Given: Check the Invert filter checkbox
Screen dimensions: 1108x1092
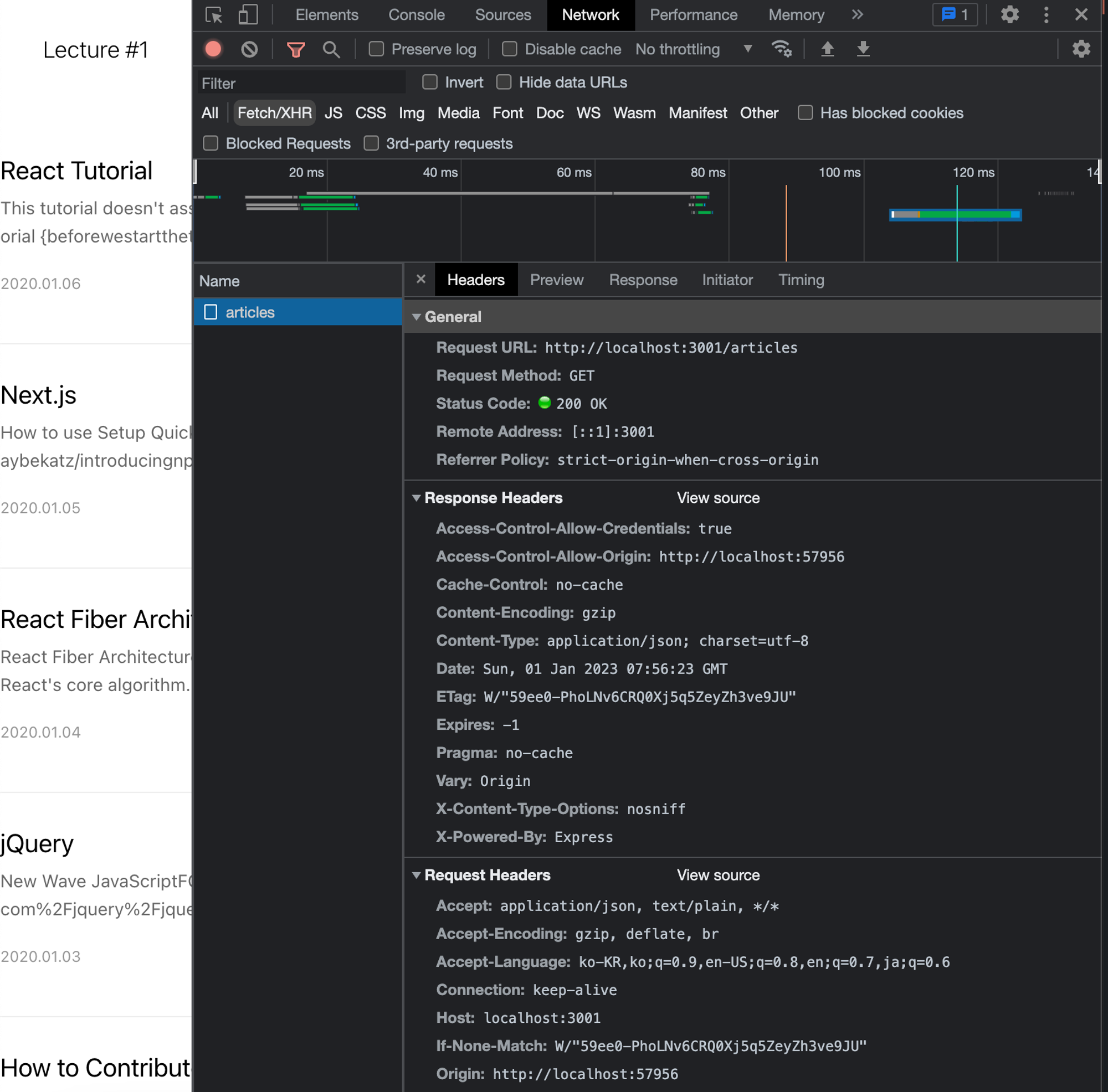Looking at the screenshot, I should (429, 83).
